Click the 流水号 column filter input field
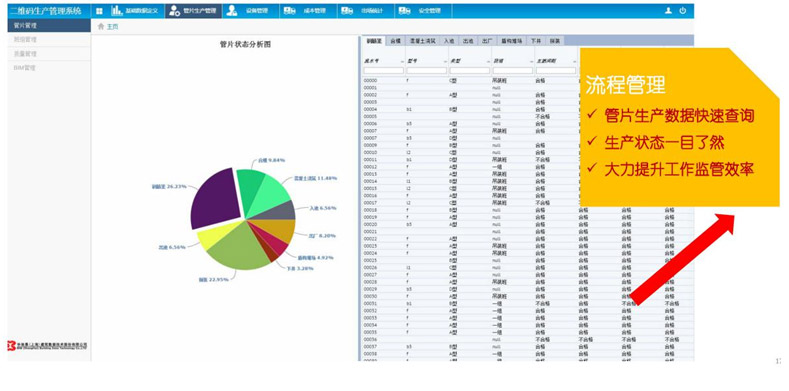The width and height of the screenshot is (789, 391). 383,71
